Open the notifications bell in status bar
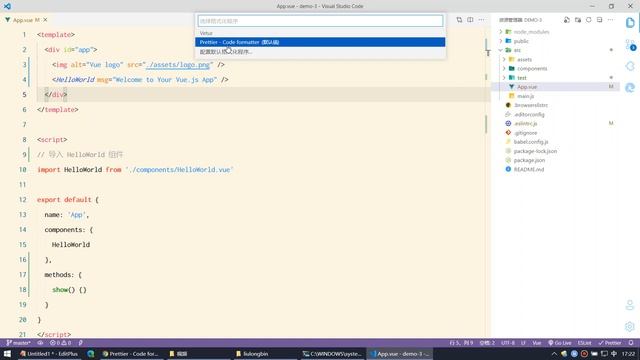The width and height of the screenshot is (640, 360). [x=631, y=343]
